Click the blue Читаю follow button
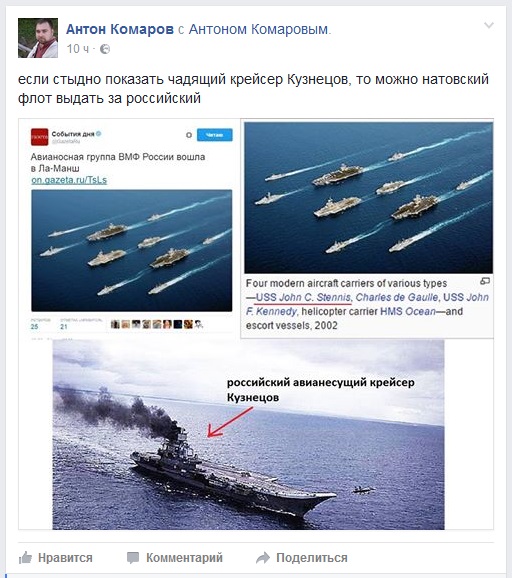 coord(215,135)
